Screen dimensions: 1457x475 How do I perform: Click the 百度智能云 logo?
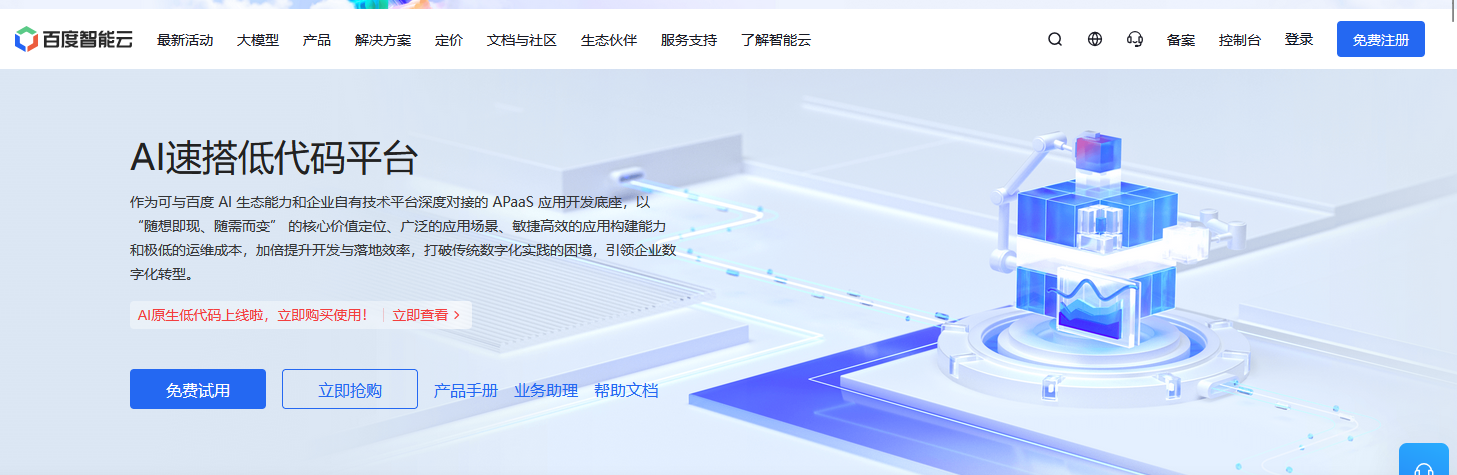pyautogui.click(x=73, y=40)
